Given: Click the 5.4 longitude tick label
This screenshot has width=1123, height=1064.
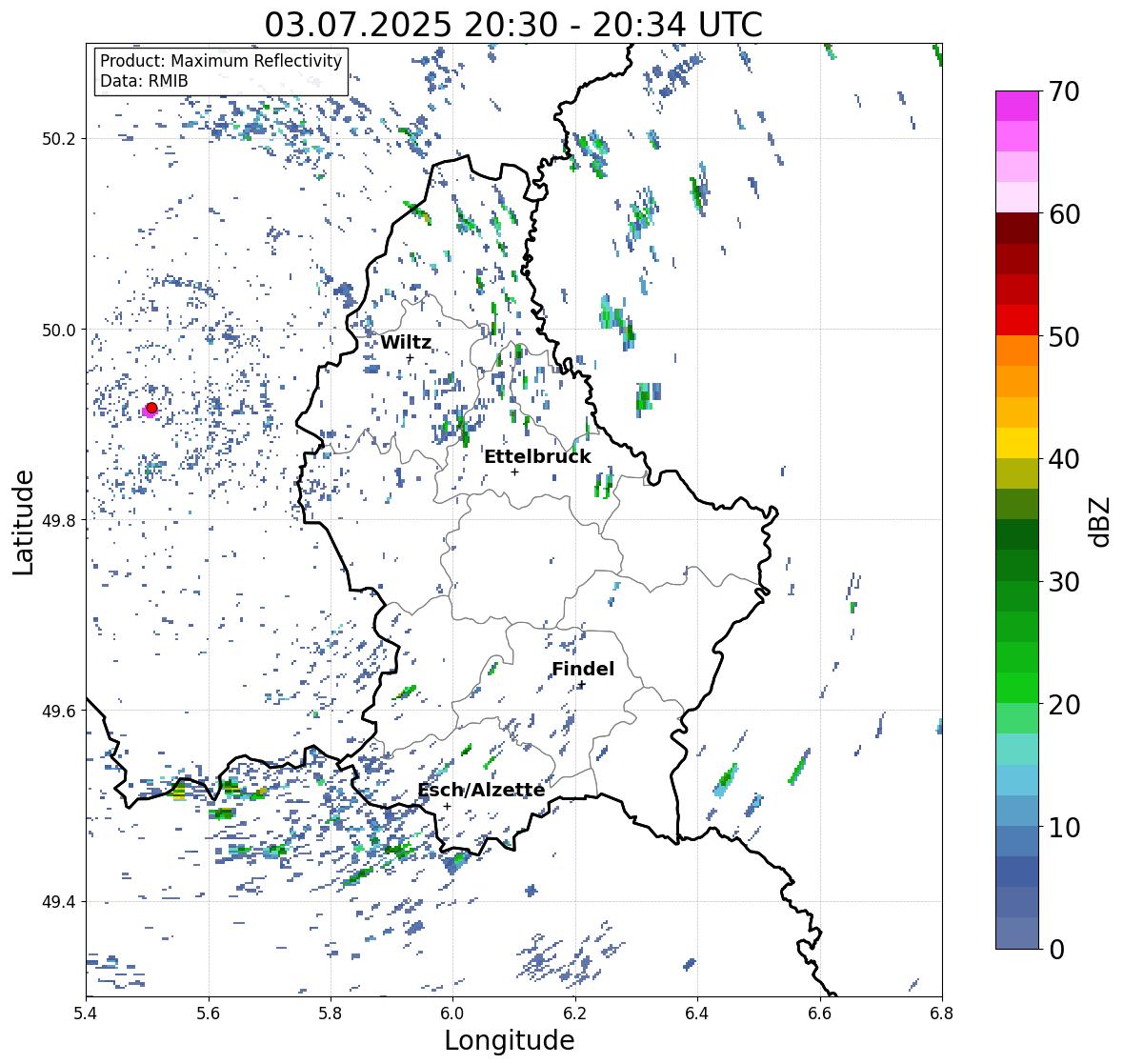Looking at the screenshot, I should [86, 1013].
